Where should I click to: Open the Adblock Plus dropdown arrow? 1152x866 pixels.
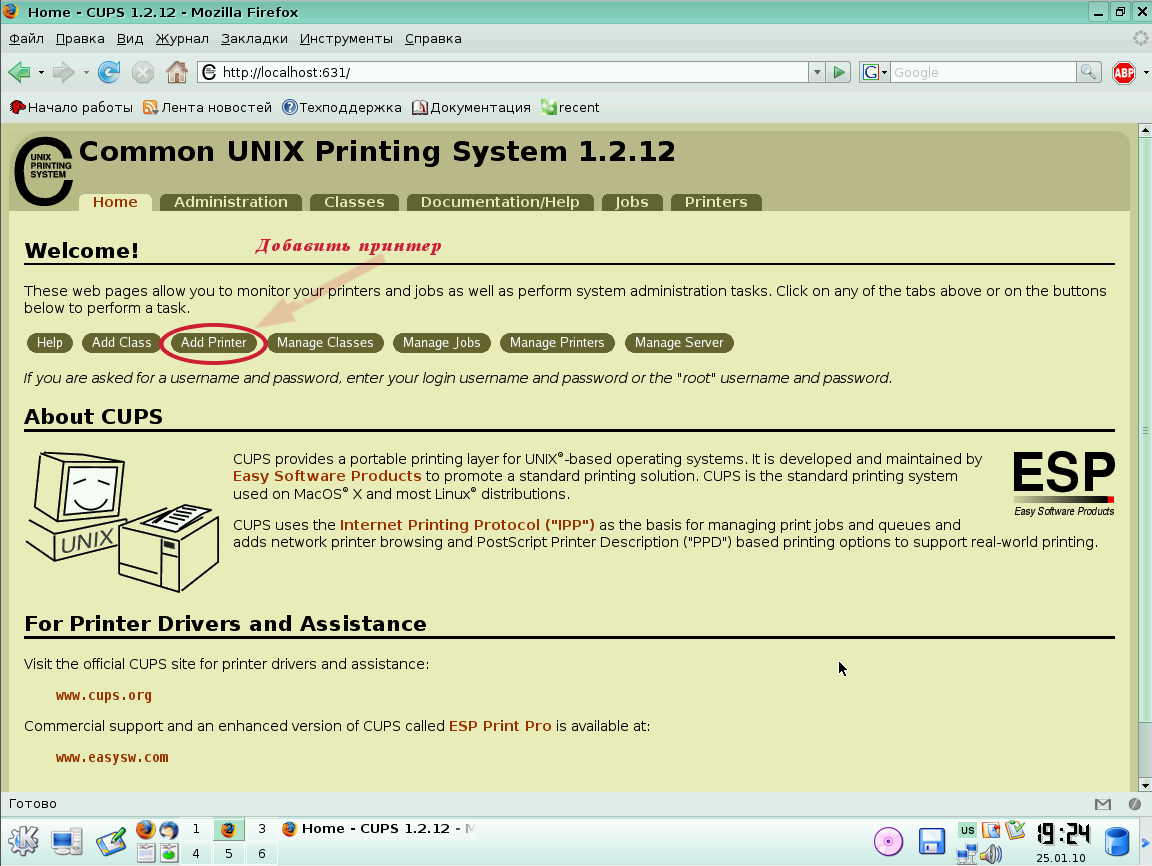pyautogui.click(x=1145, y=72)
